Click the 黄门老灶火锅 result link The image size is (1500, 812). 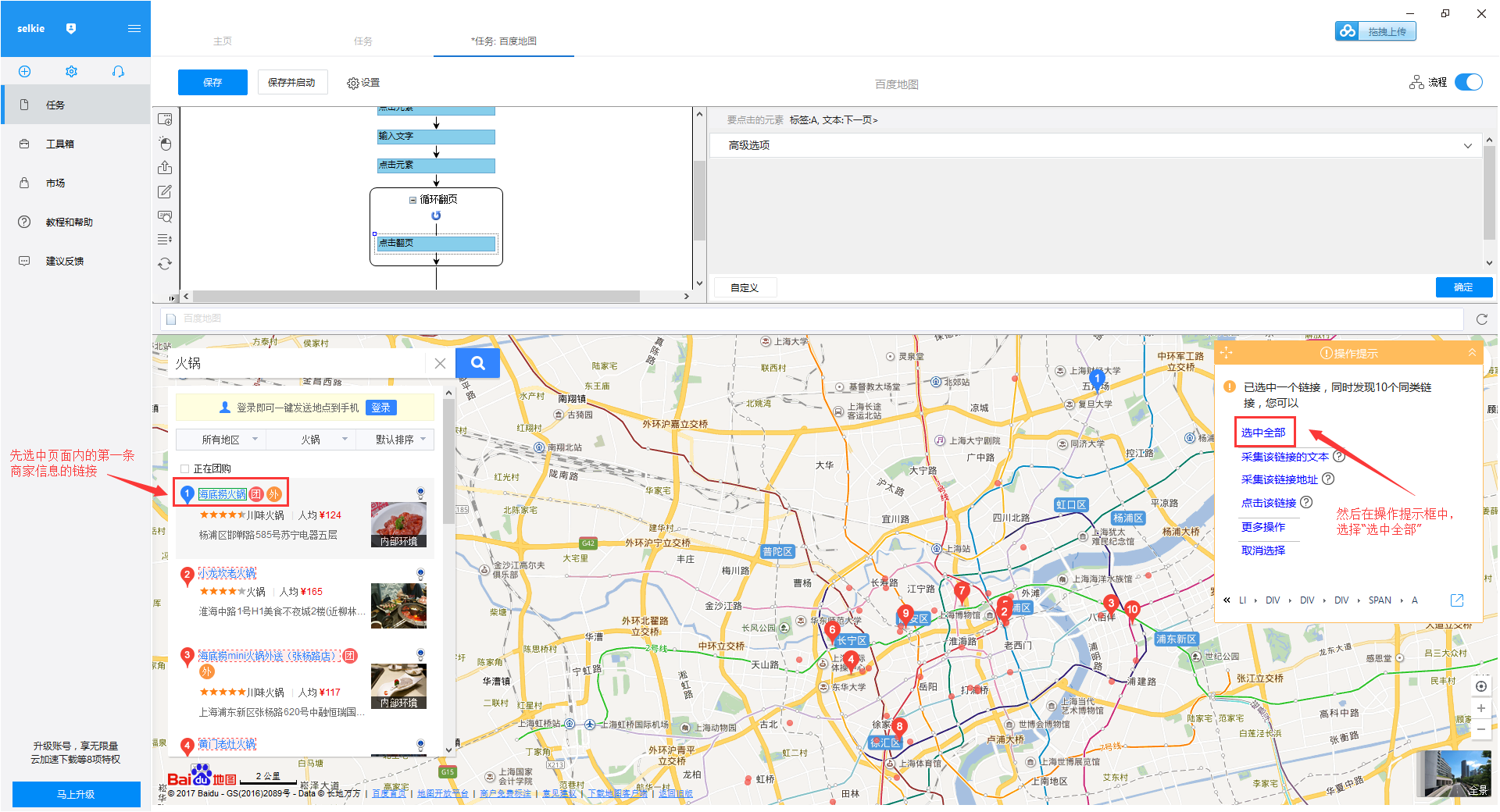tap(227, 745)
